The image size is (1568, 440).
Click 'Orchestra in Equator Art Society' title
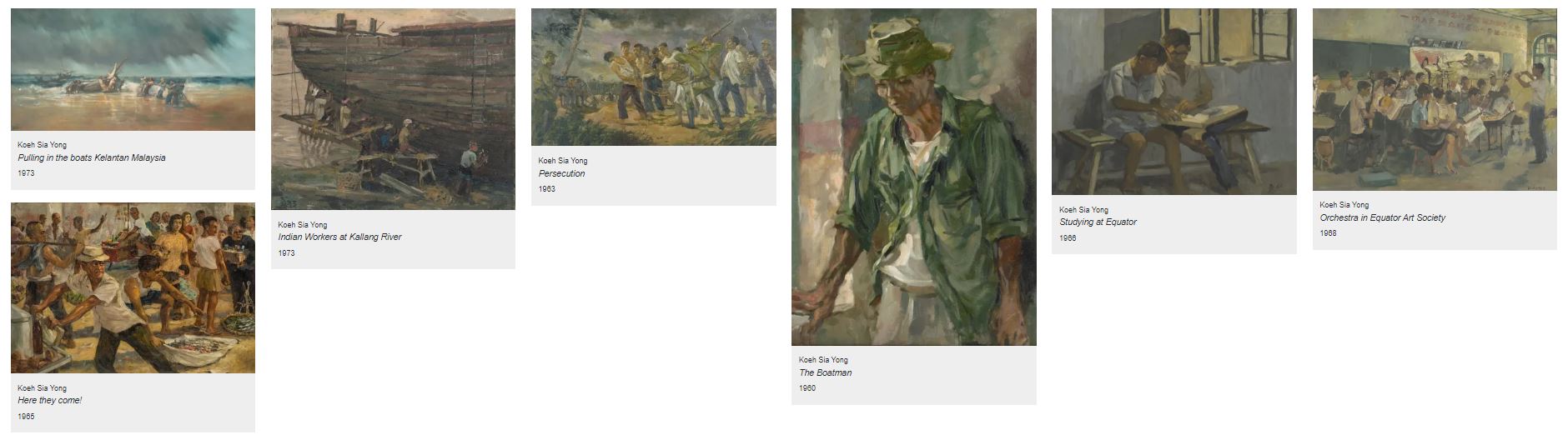click(1383, 217)
